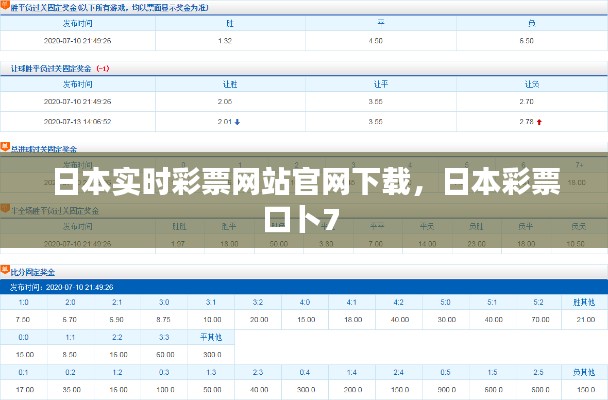This screenshot has width=608, height=400.
Task: Select the 4.50 draw odds cell
Action: point(375,41)
